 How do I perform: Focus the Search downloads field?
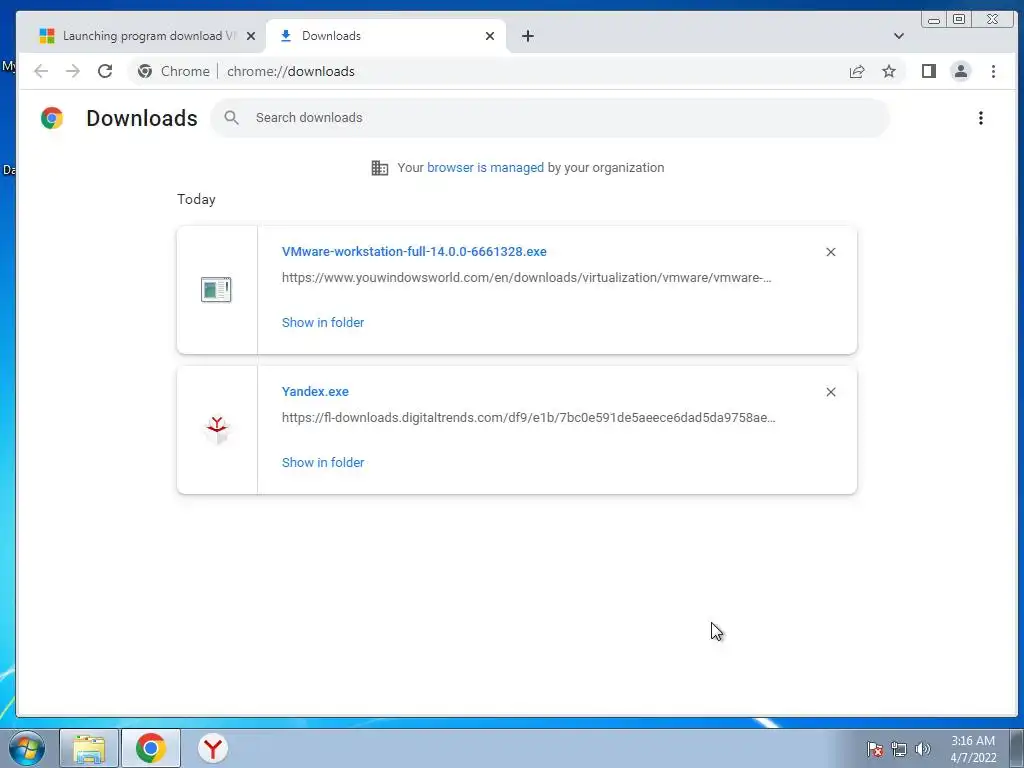point(550,118)
